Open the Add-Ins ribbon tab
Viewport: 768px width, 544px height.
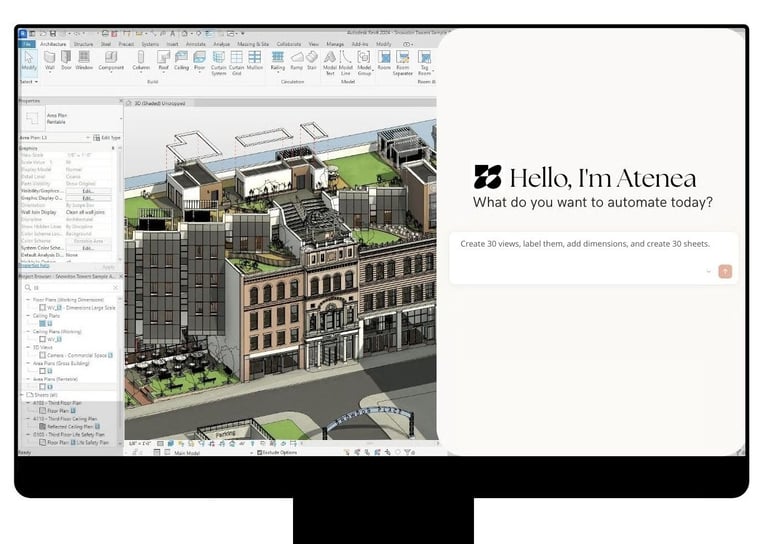360,44
